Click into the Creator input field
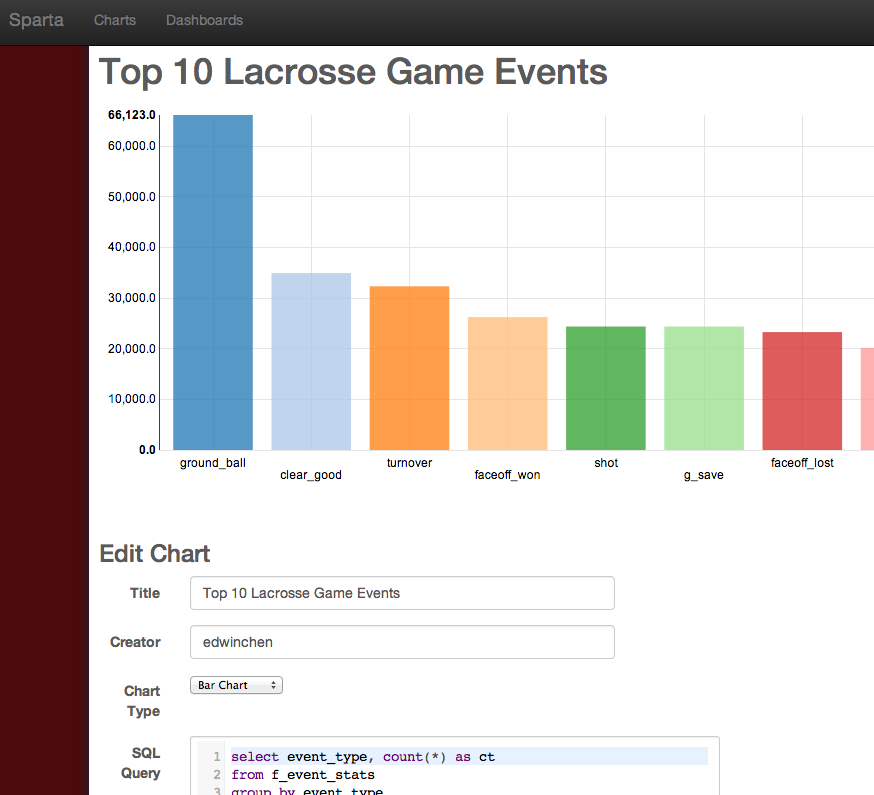 [x=402, y=642]
